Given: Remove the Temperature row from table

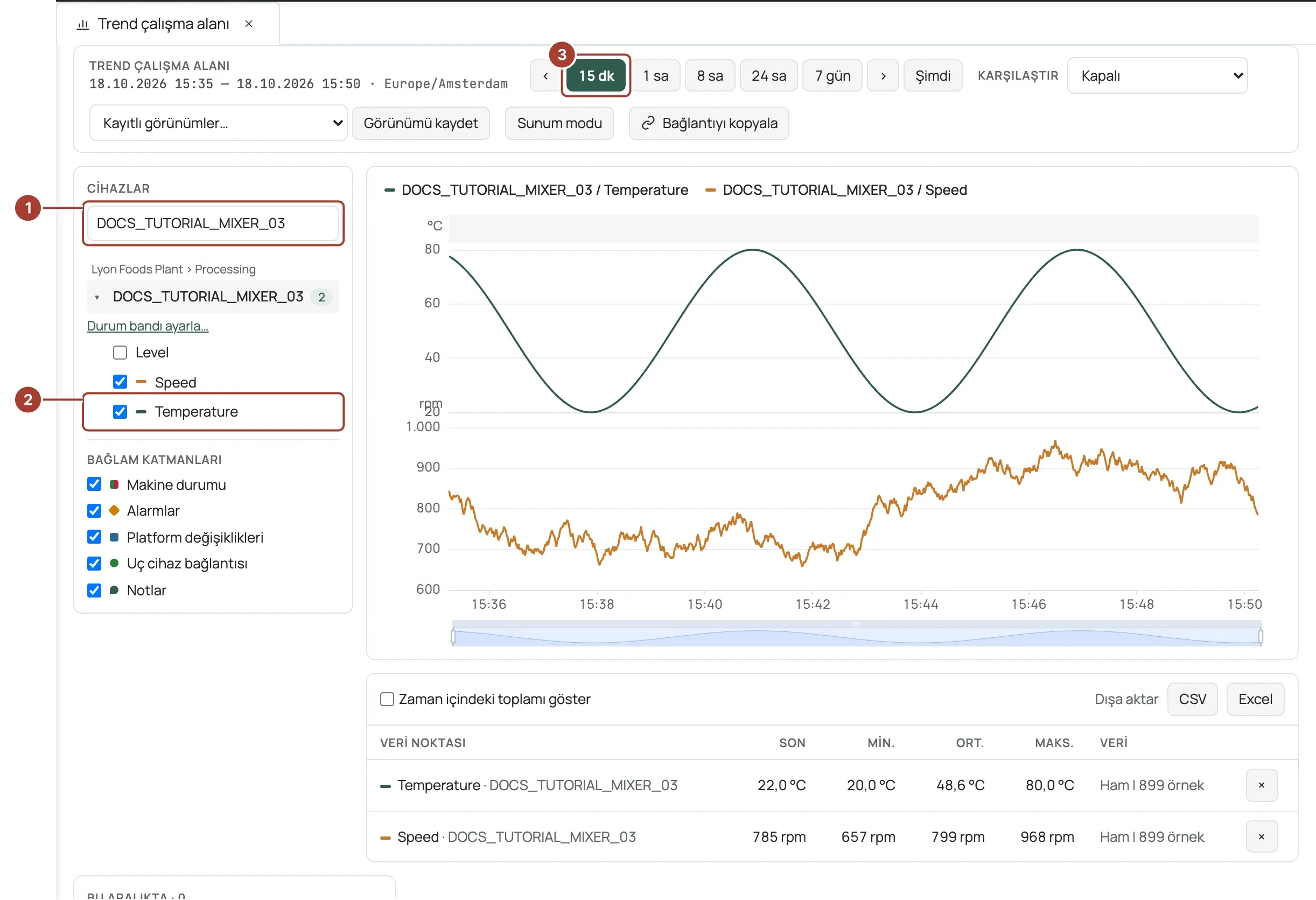Looking at the screenshot, I should tap(1262, 786).
